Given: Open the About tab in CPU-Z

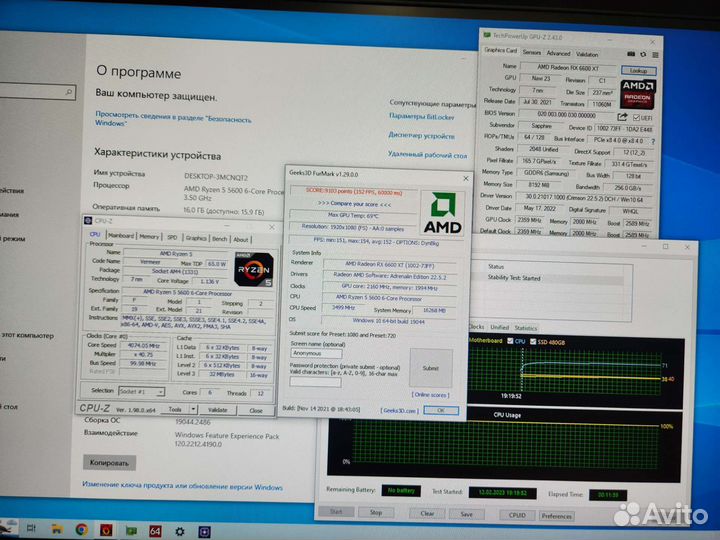Looking at the screenshot, I should [x=241, y=239].
